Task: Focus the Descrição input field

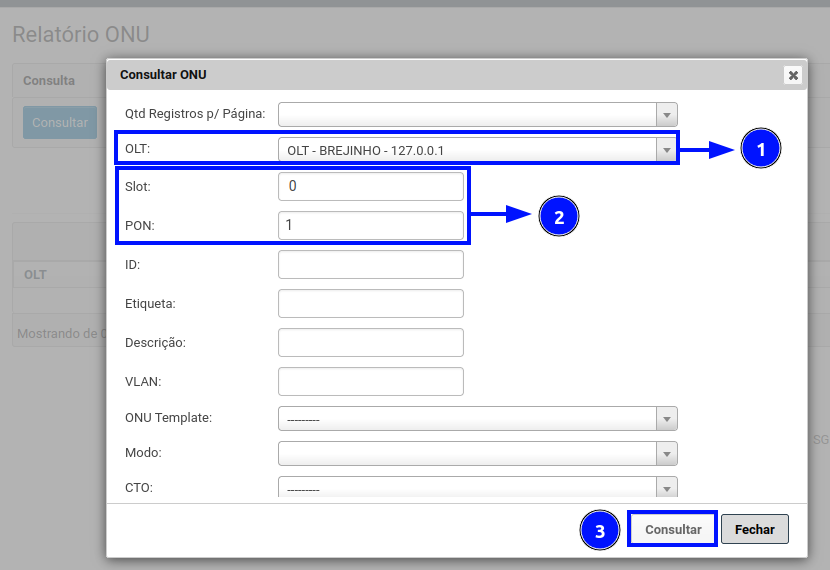Action: (371, 342)
